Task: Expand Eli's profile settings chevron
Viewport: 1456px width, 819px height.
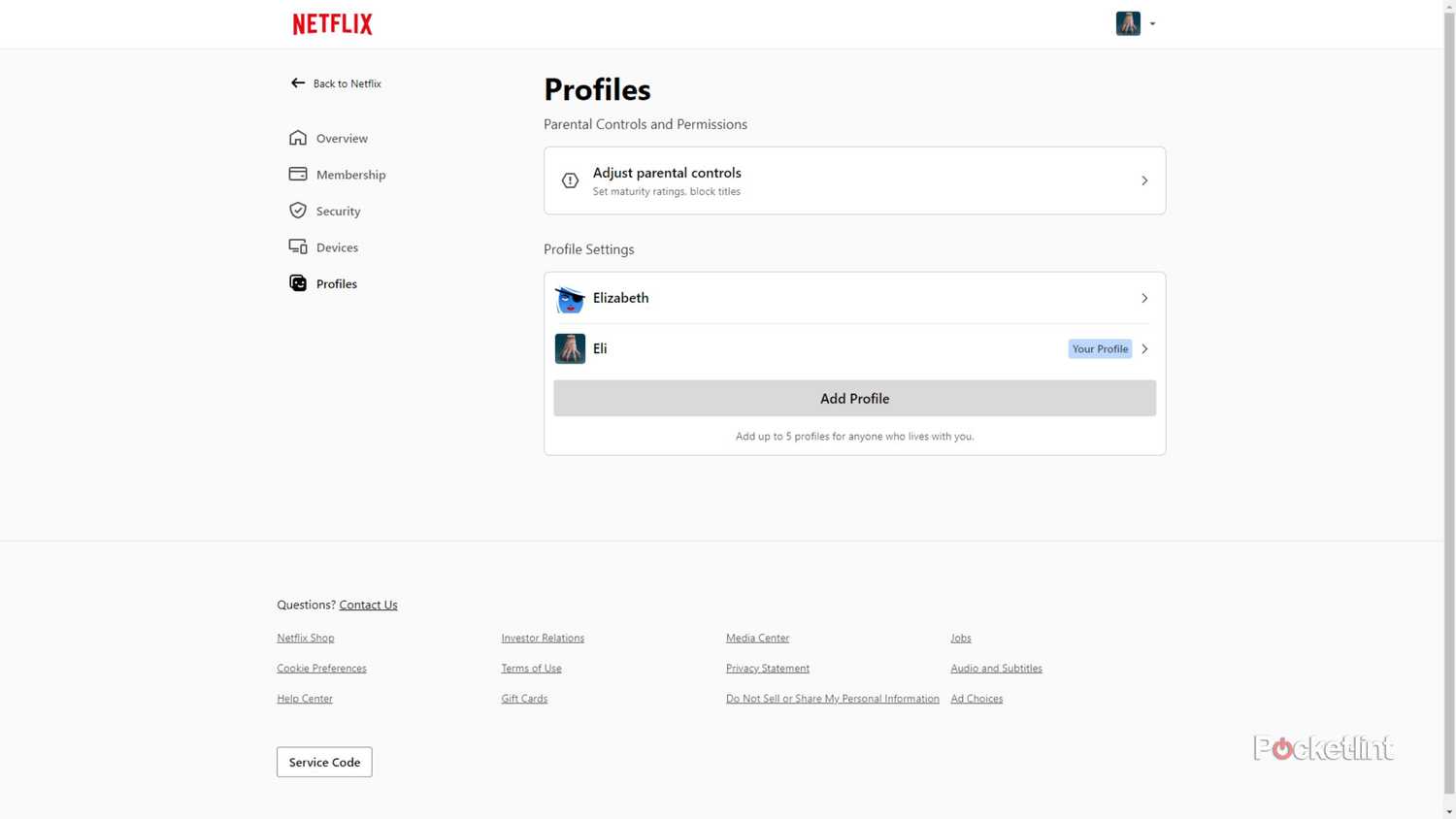Action: coord(1144,348)
